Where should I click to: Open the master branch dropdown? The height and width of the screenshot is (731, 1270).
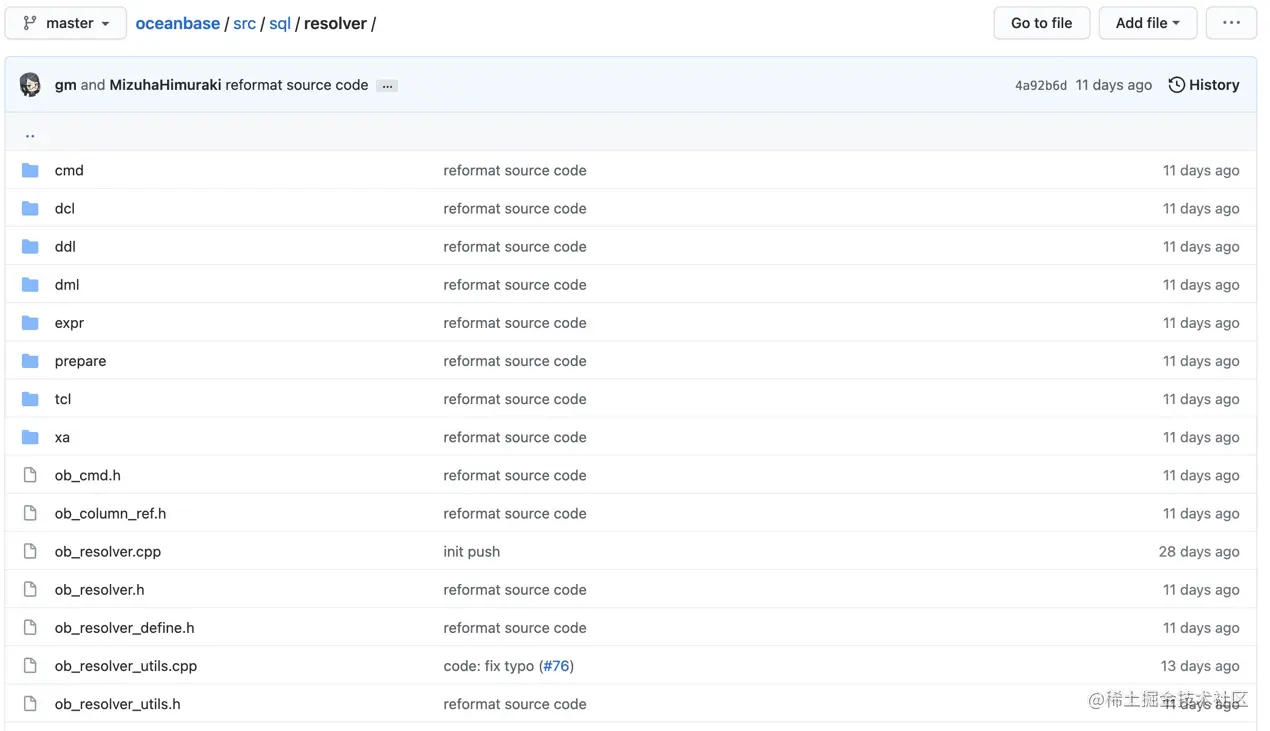66,23
